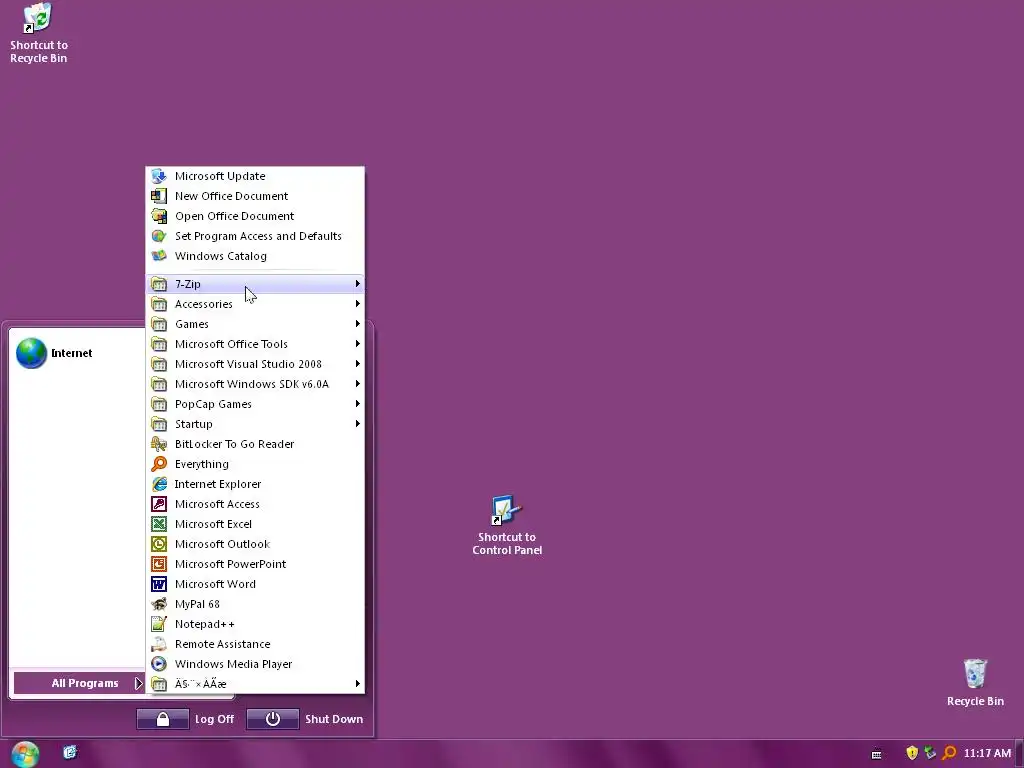Viewport: 1024px width, 768px height.
Task: Launch Windows Catalog
Action: (255, 256)
